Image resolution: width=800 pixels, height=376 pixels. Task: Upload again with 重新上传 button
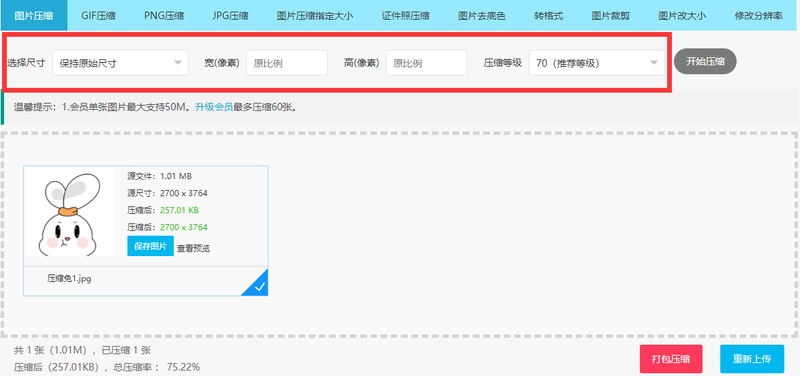pos(752,359)
